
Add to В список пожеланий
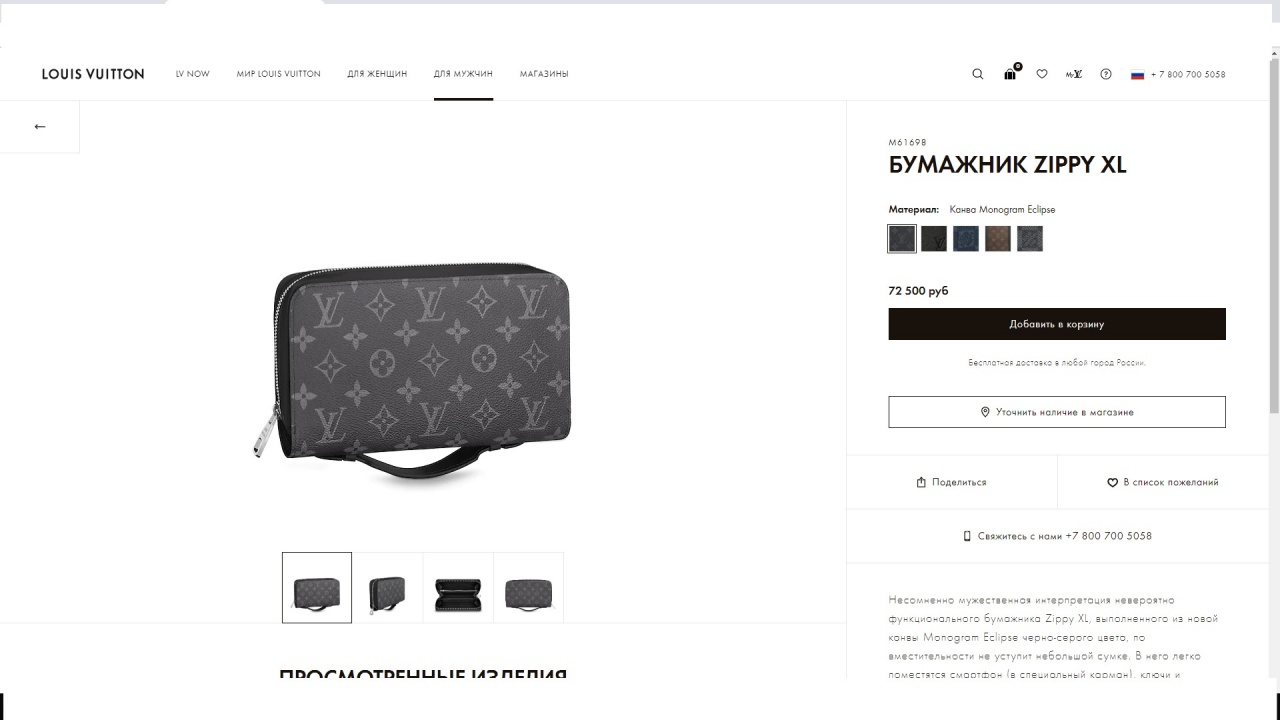(x=1163, y=482)
